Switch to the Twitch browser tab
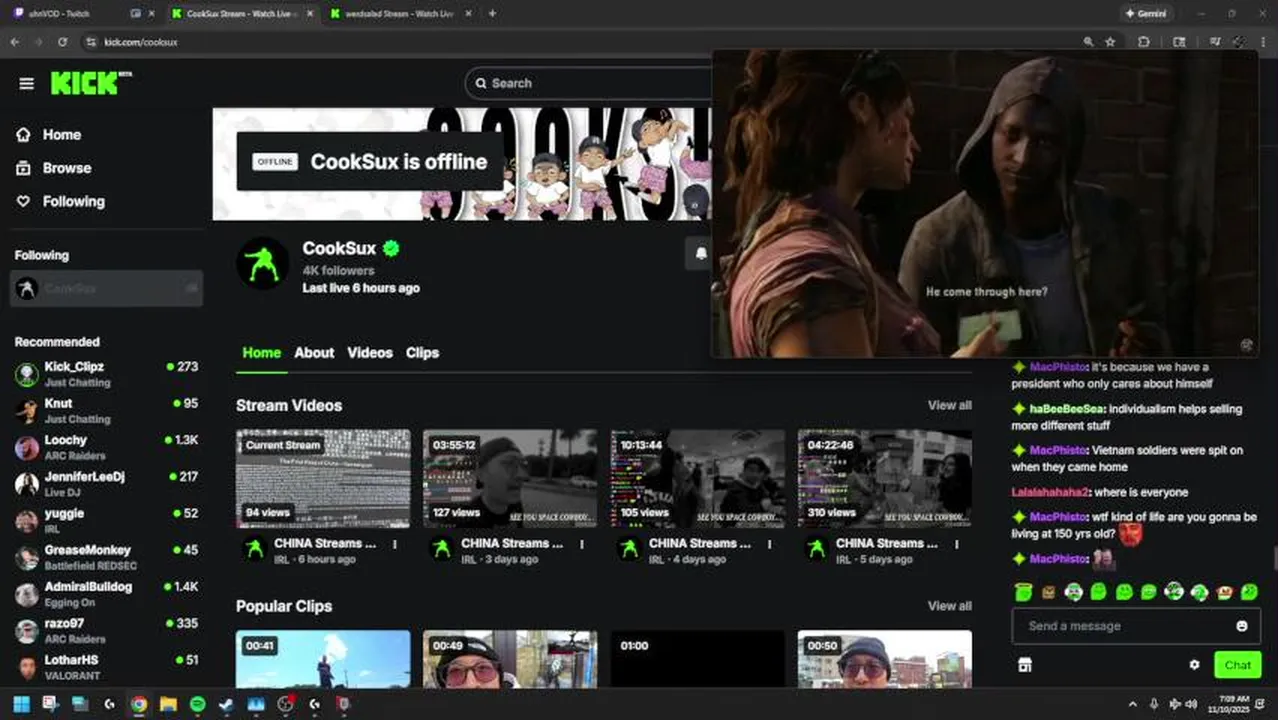This screenshot has width=1278, height=720. (x=80, y=14)
